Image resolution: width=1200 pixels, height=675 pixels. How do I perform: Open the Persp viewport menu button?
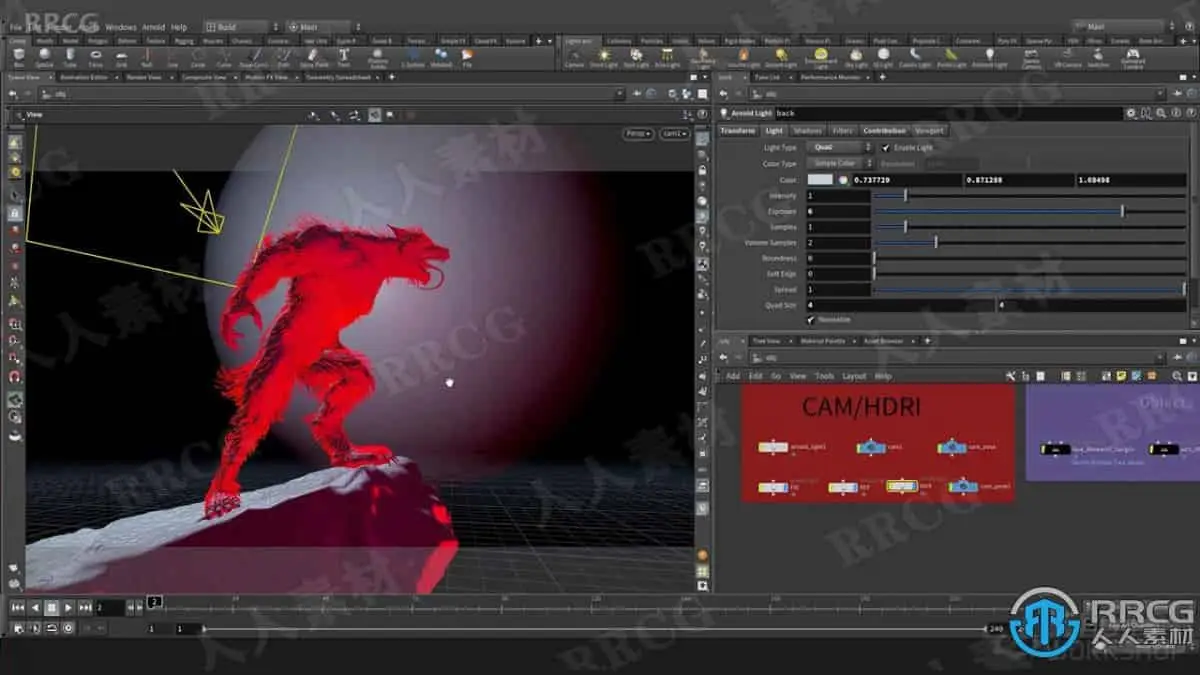coord(636,133)
